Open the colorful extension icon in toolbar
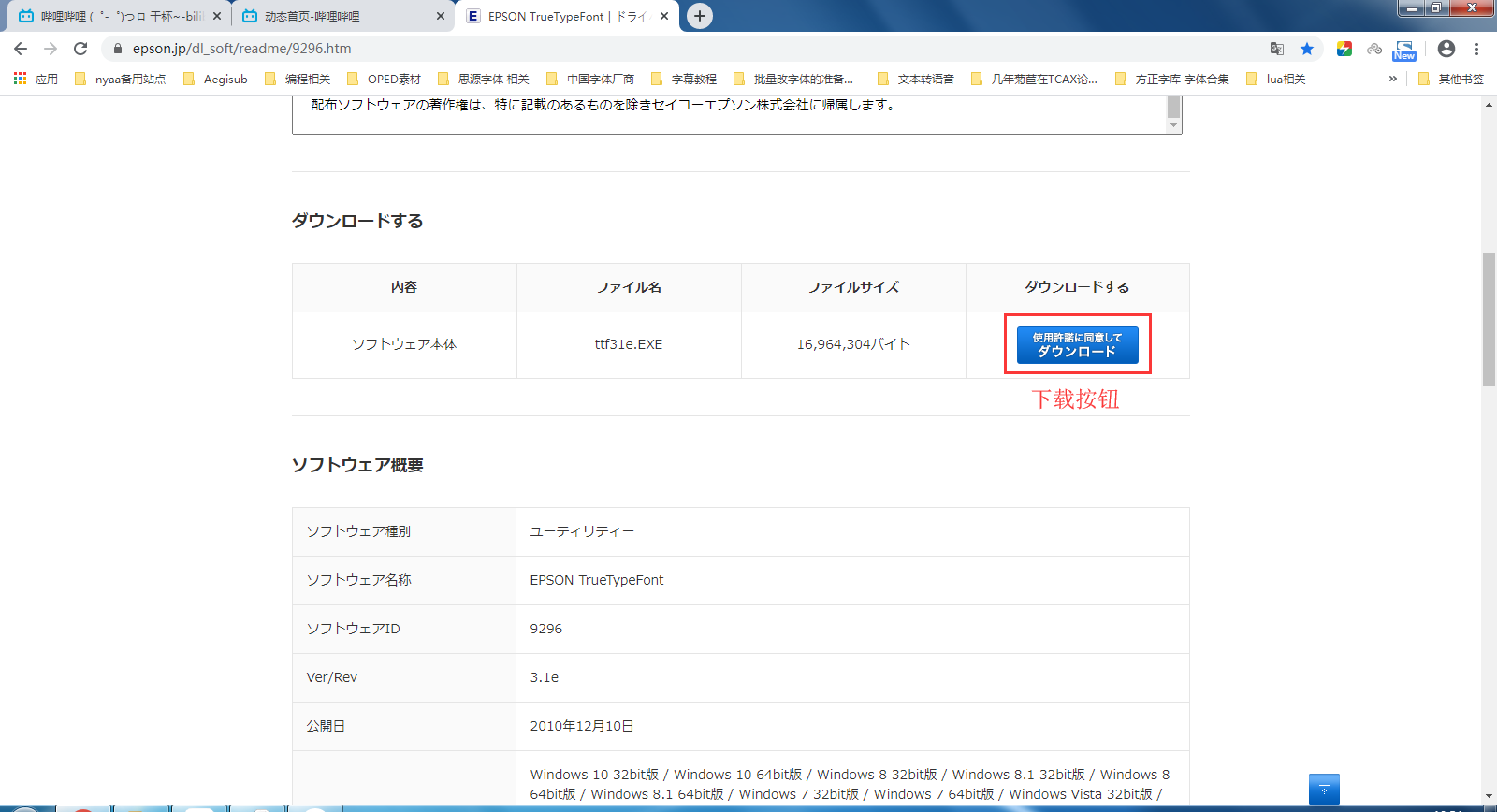 1344,49
